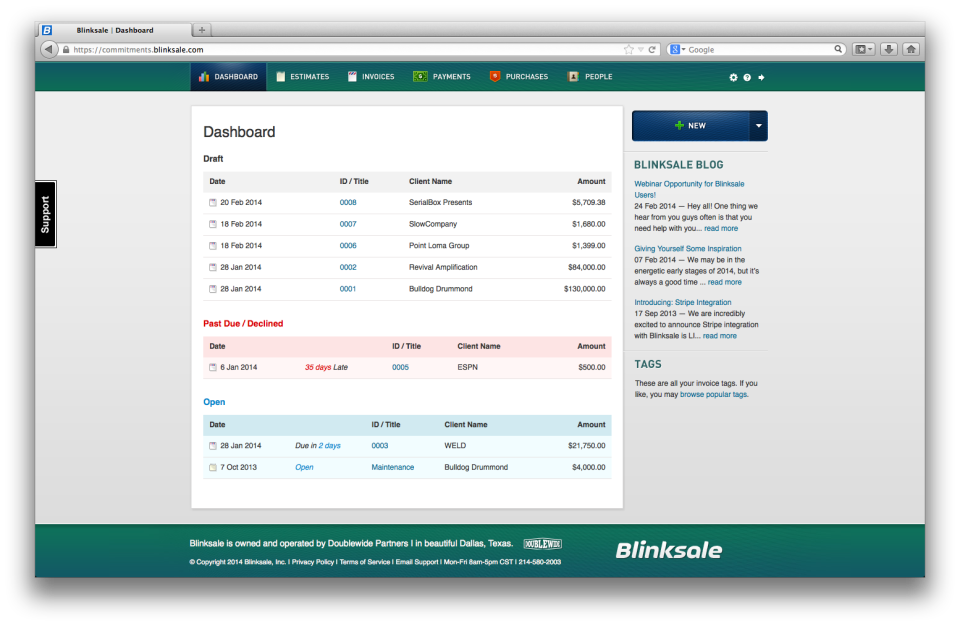Click the Doublewide logo badge in footer

tap(542, 544)
